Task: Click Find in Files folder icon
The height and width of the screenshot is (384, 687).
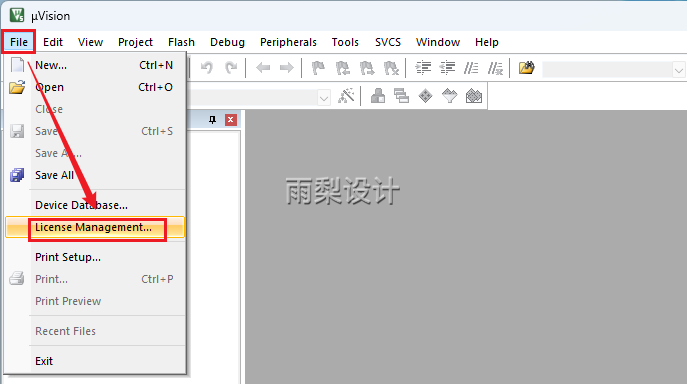Action: pyautogui.click(x=527, y=68)
